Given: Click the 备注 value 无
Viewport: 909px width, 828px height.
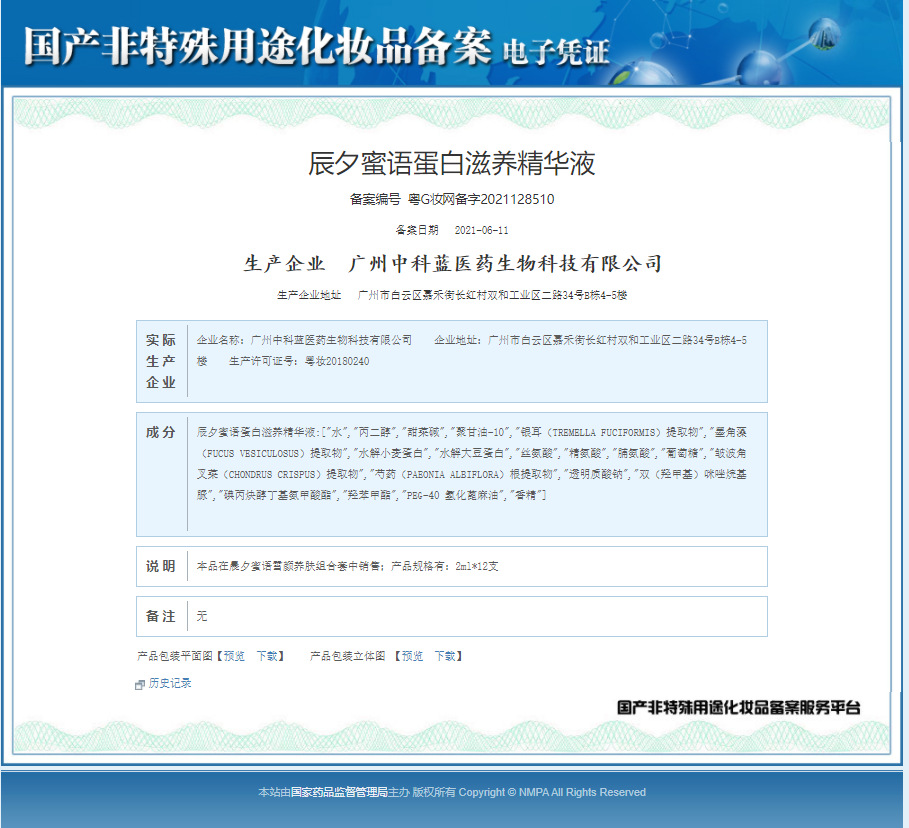Looking at the screenshot, I should [202, 616].
